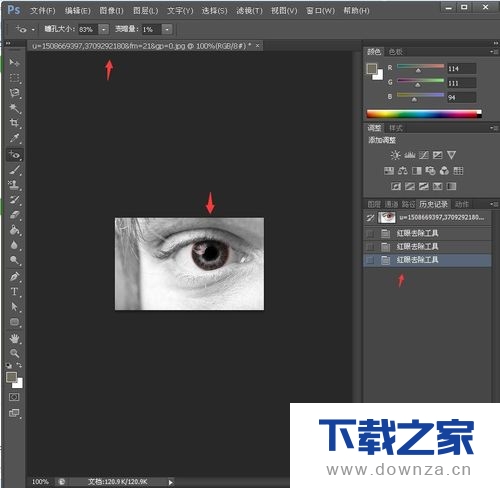Open the Color panel flyout menu
This screenshot has height=488, width=500.
pyautogui.click(x=494, y=52)
